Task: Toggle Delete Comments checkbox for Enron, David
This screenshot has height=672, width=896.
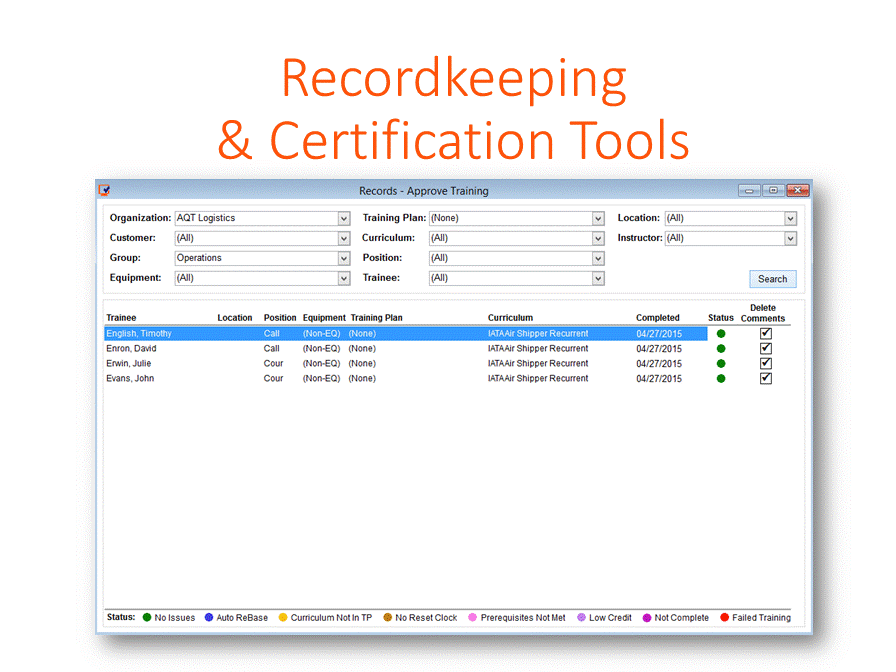Action: (x=766, y=349)
